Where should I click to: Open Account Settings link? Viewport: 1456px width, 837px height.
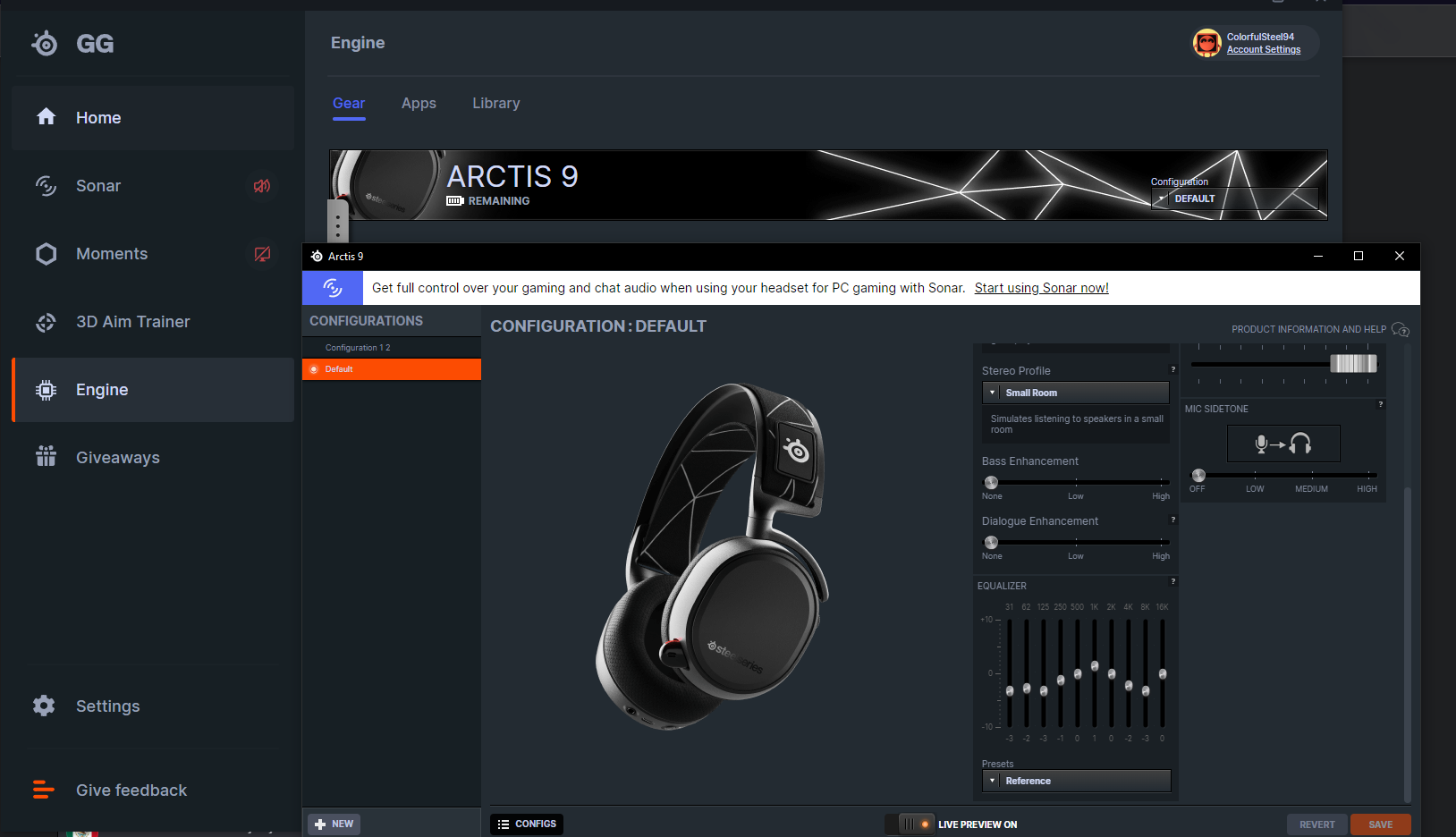1264,50
